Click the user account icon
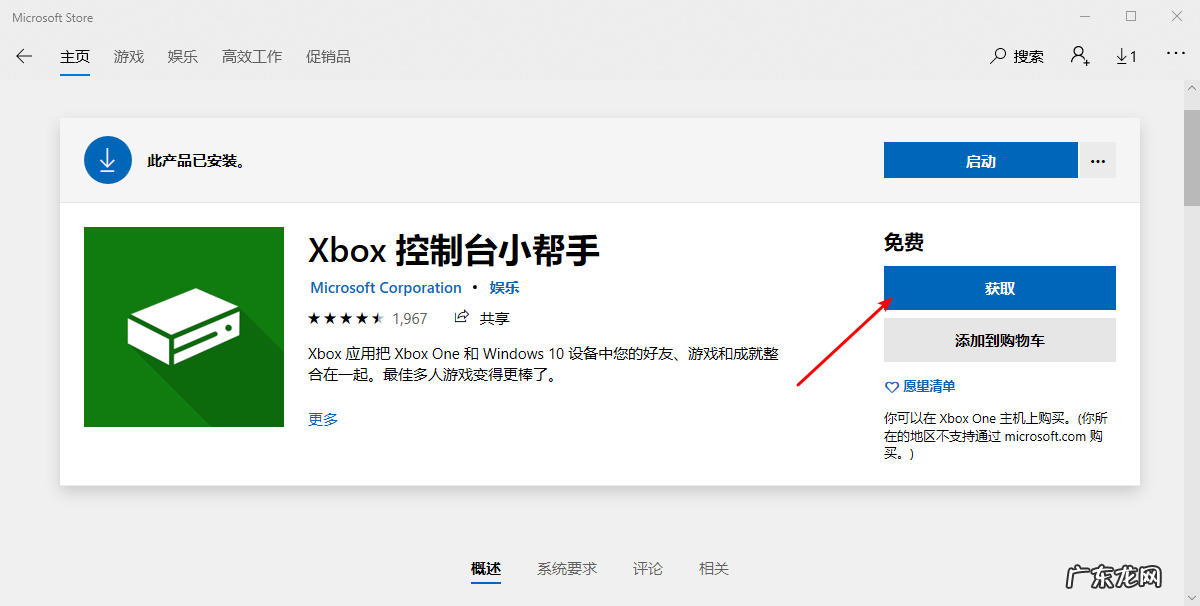 pos(1079,56)
